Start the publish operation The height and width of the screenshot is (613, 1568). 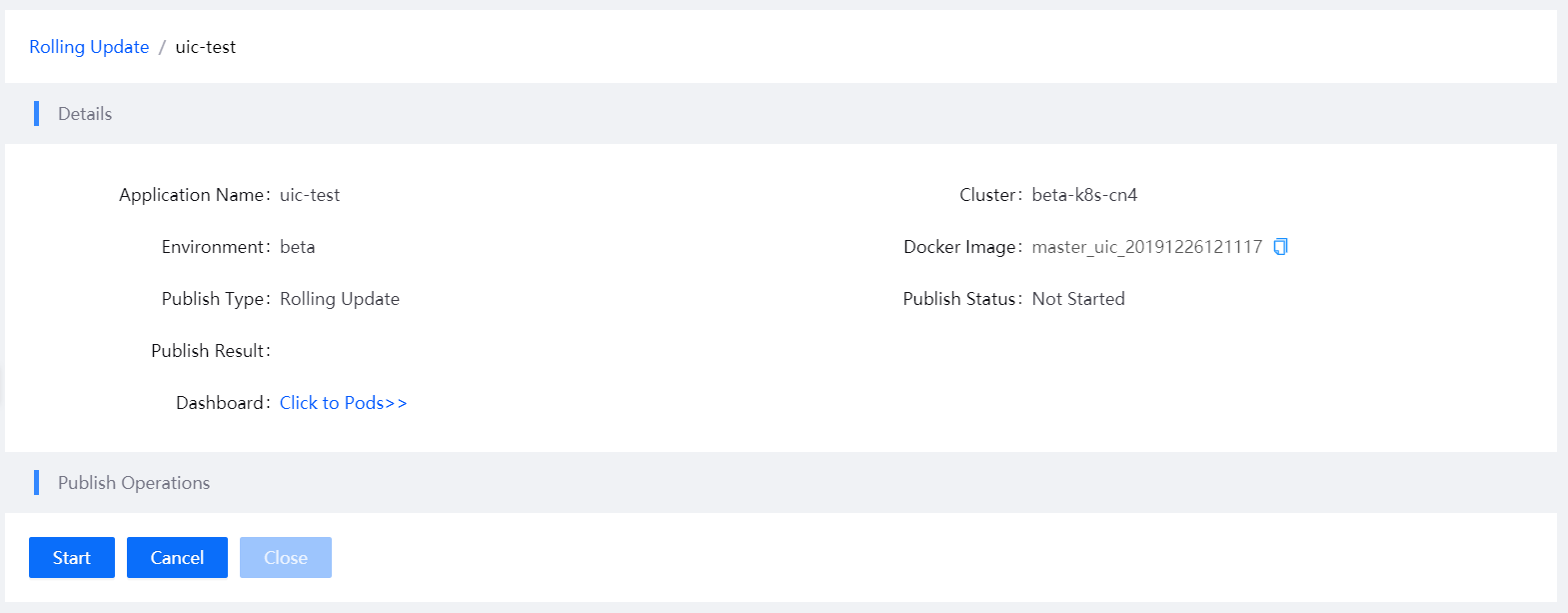(x=72, y=558)
